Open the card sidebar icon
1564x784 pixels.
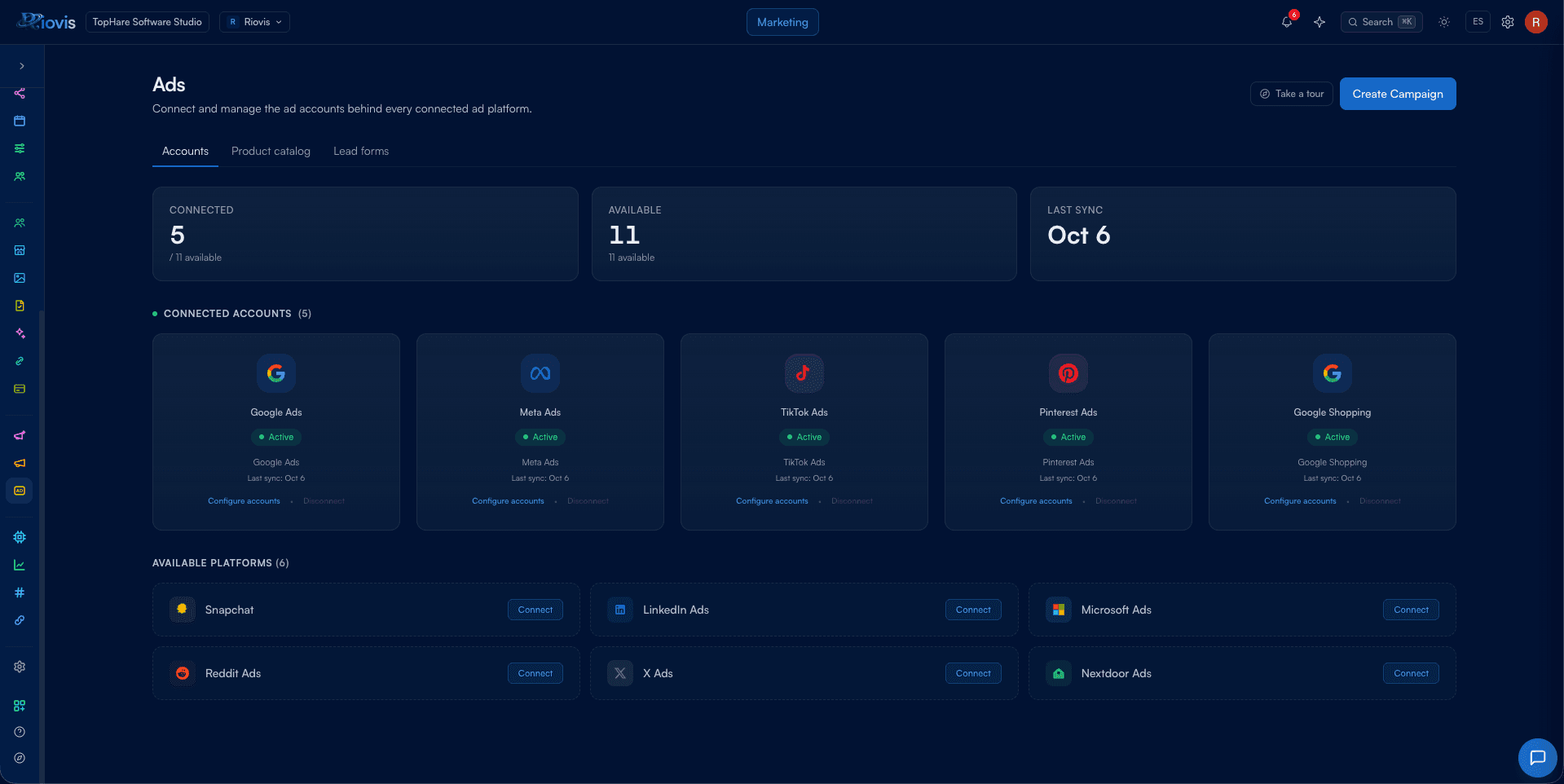point(20,389)
